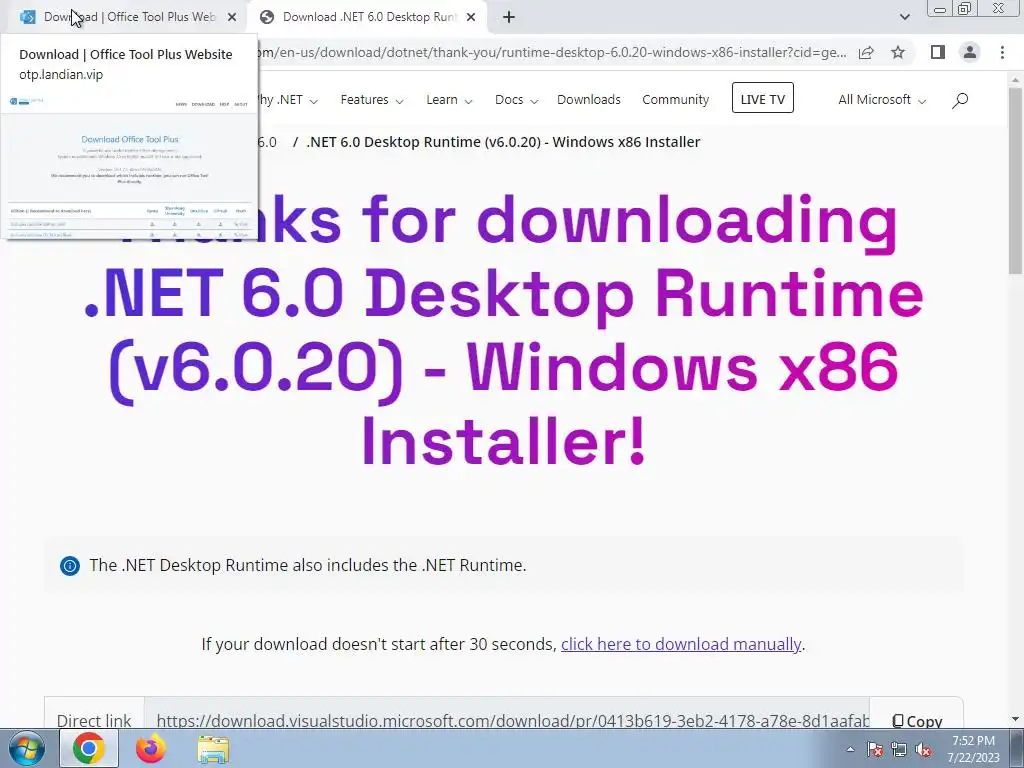The height and width of the screenshot is (768, 1024).
Task: Open the Chrome three-dot menu
Action: click(1002, 52)
